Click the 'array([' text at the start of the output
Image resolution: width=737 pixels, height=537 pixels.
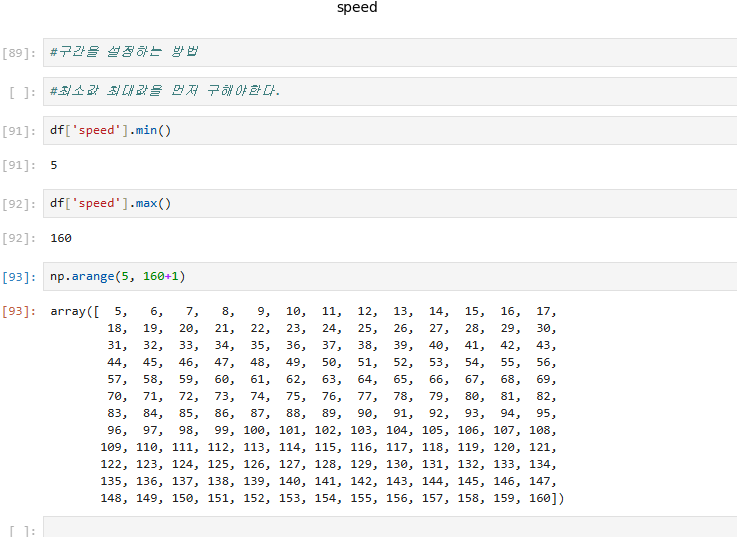point(75,311)
